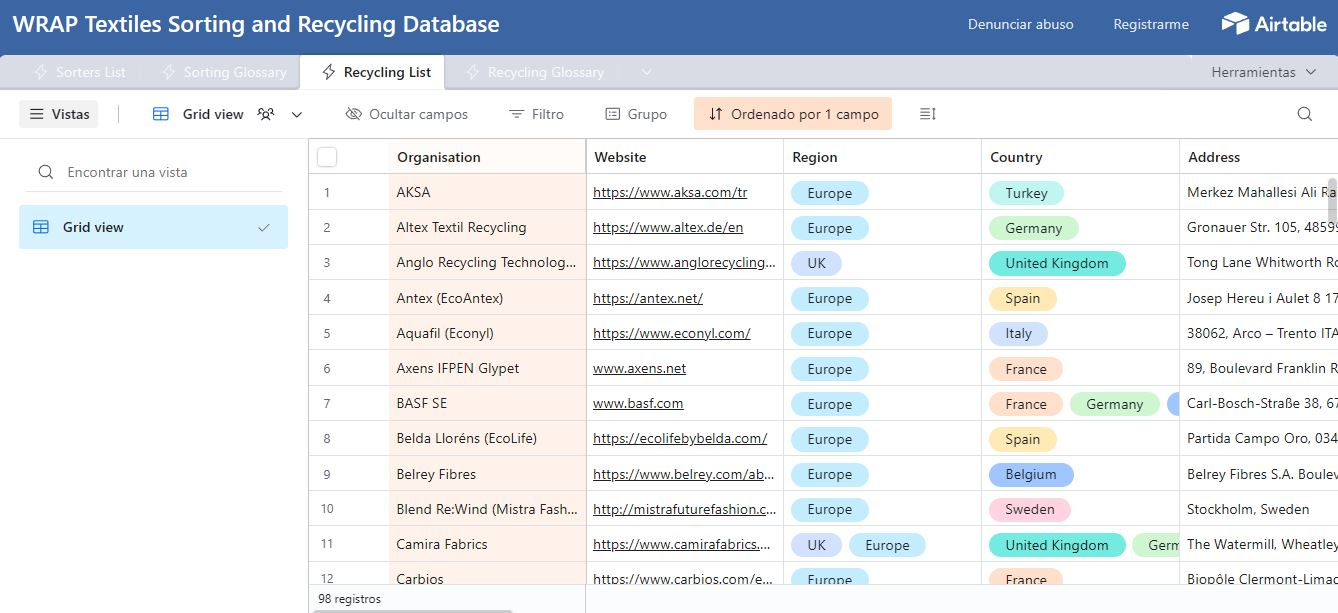Click the Airtable logo
Screen dimensions: 1338x613
click(1273, 24)
